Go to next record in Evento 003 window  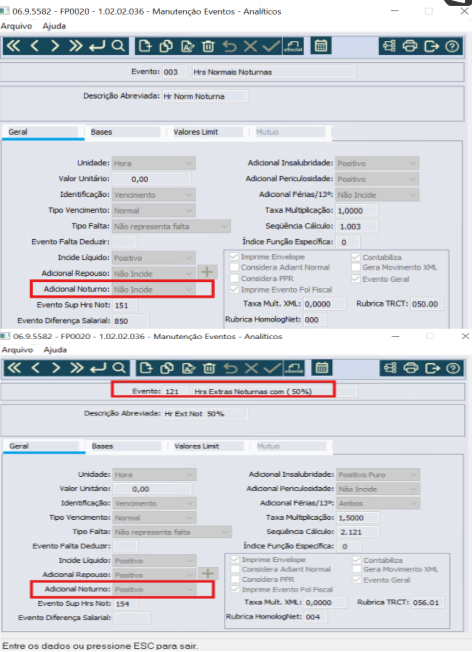pyautogui.click(x=55, y=46)
